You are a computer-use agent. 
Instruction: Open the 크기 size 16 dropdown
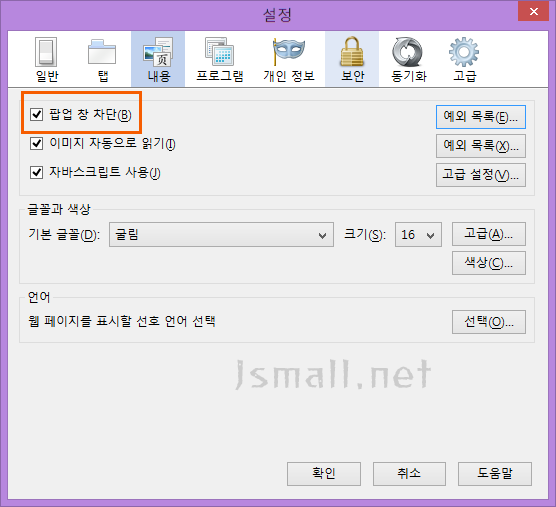[418, 235]
